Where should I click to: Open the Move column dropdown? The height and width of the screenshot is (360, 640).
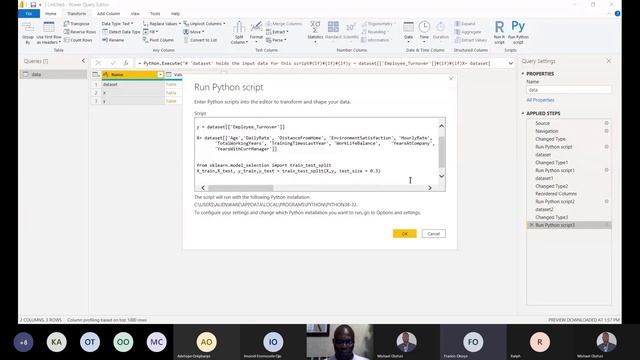[194, 32]
